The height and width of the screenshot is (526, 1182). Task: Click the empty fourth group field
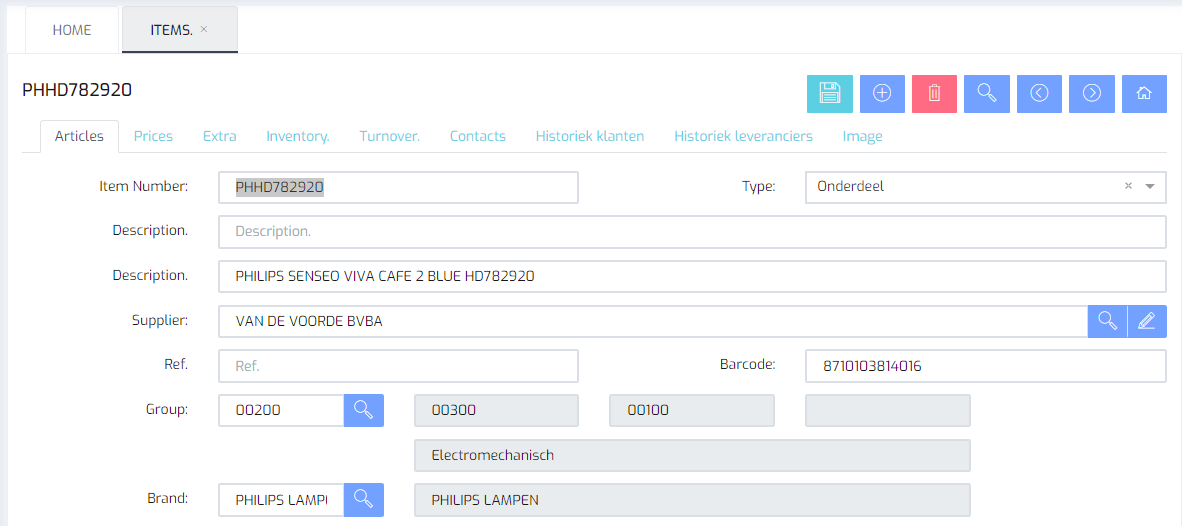888,410
